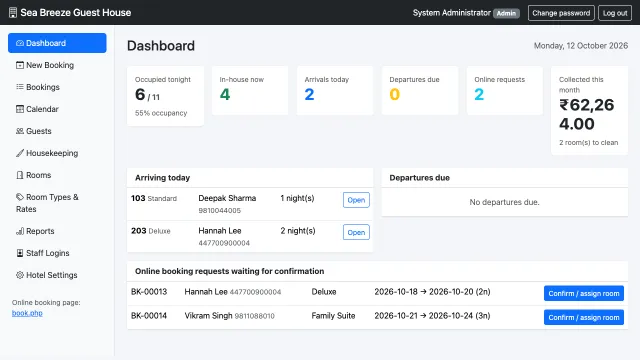Viewport: 640px width, 360px height.
Task: Open the Guests section
Action: point(57,131)
